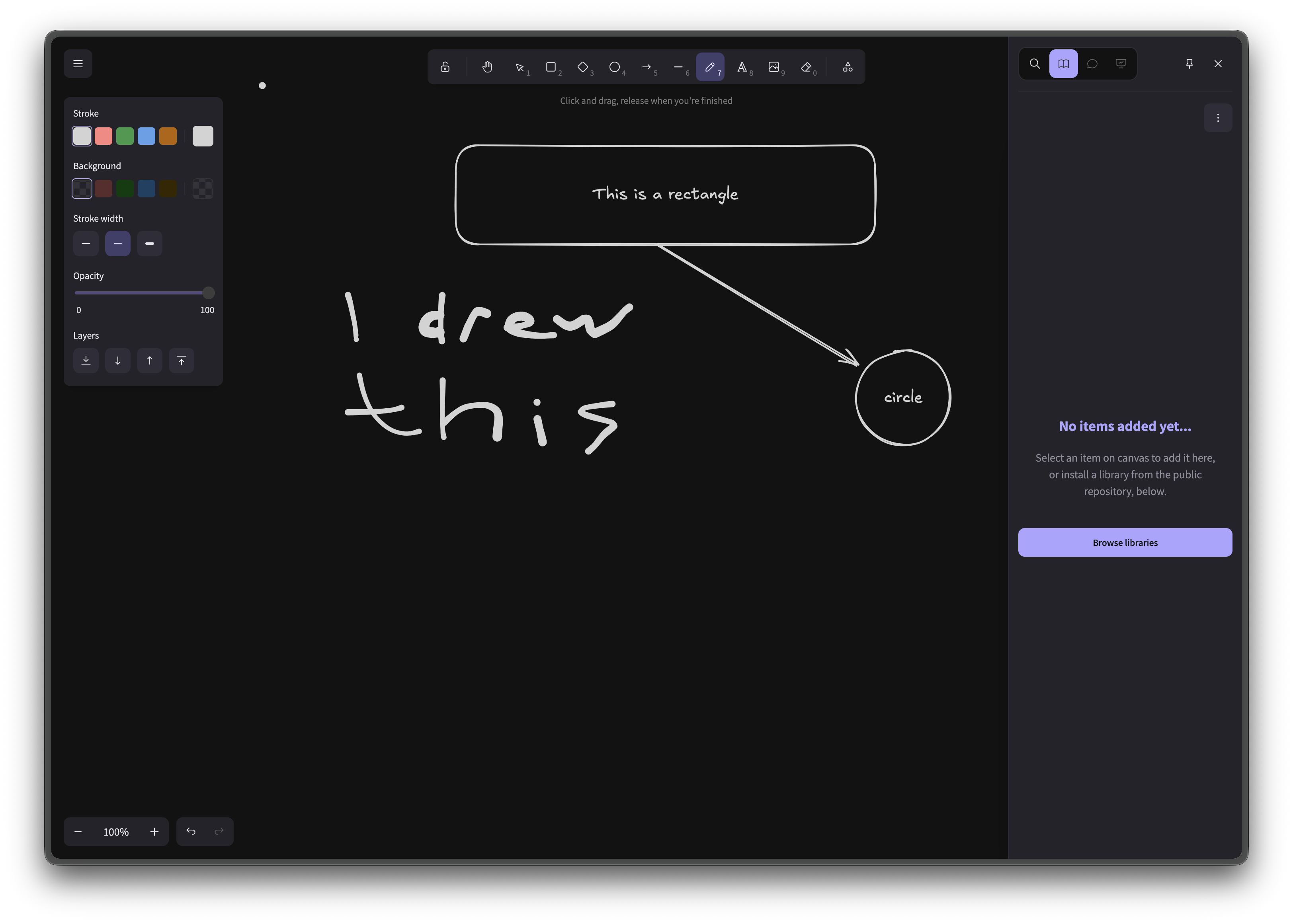1293x924 pixels.
Task: Activate the Eraser tool
Action: 807,66
